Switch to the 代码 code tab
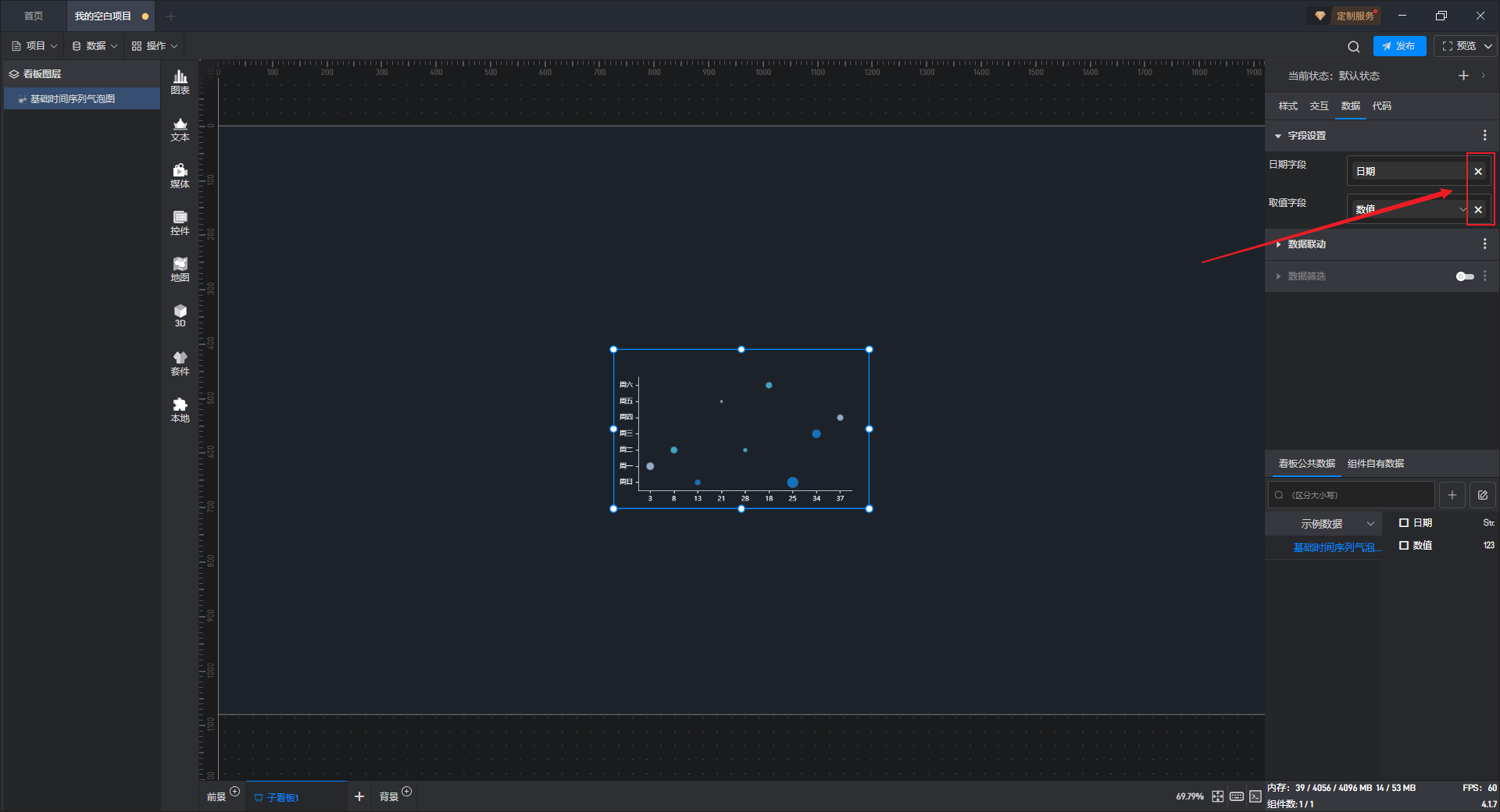This screenshot has width=1500, height=812. [1381, 106]
